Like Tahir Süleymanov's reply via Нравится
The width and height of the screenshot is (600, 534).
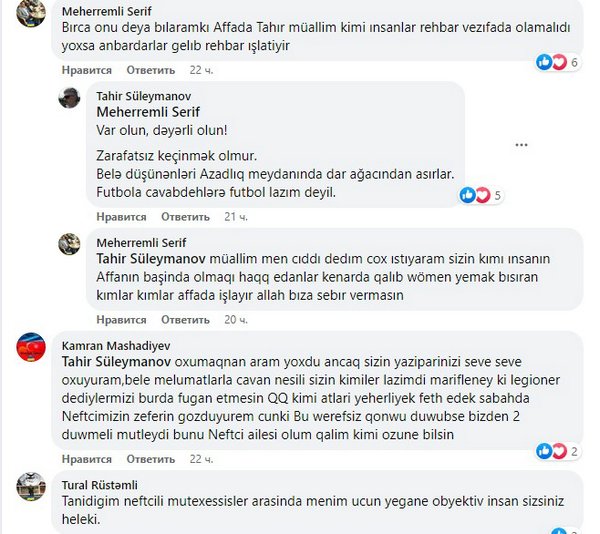(x=121, y=217)
